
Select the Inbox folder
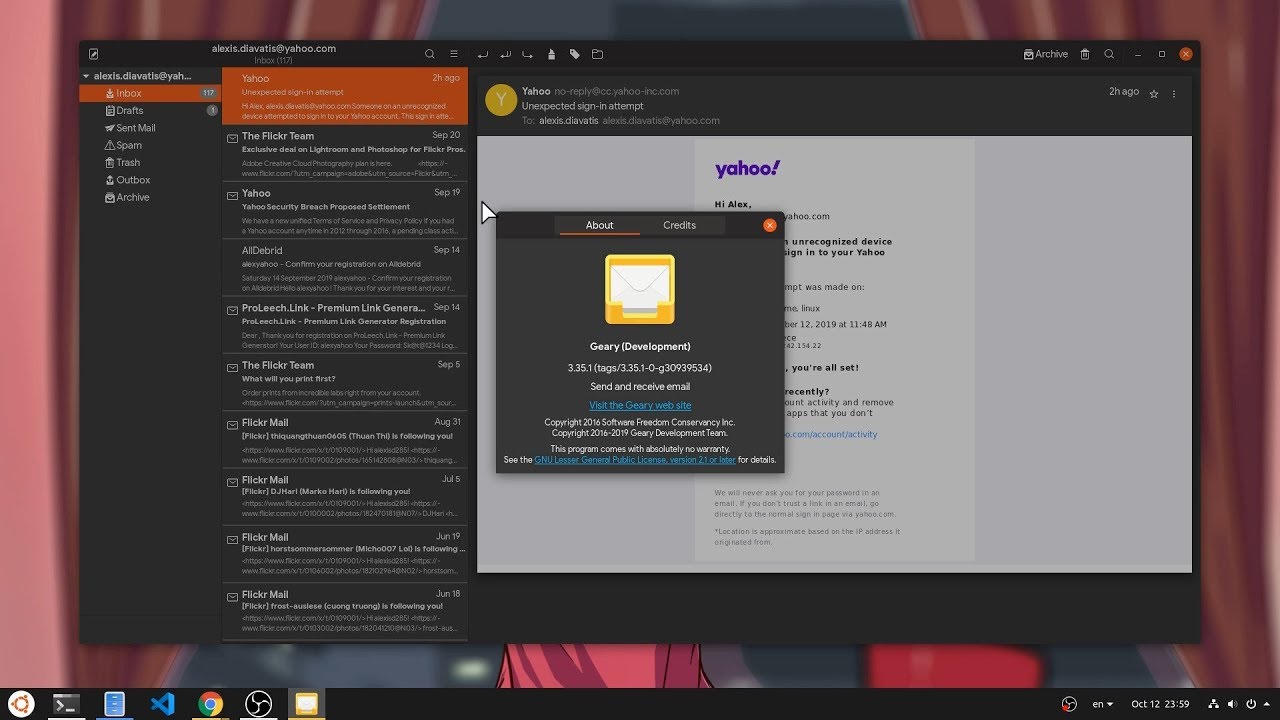tap(150, 93)
